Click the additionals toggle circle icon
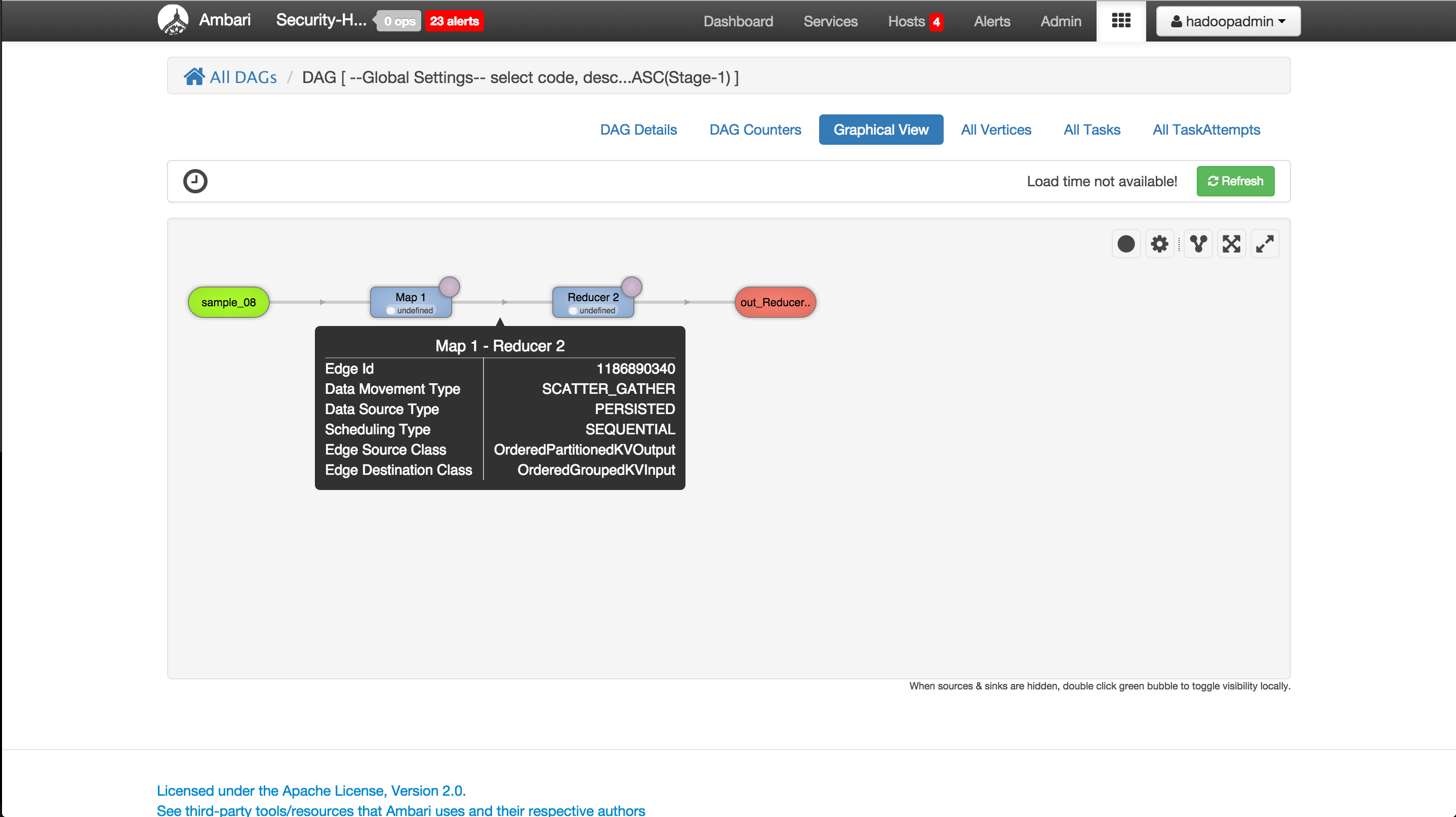 [1125, 244]
